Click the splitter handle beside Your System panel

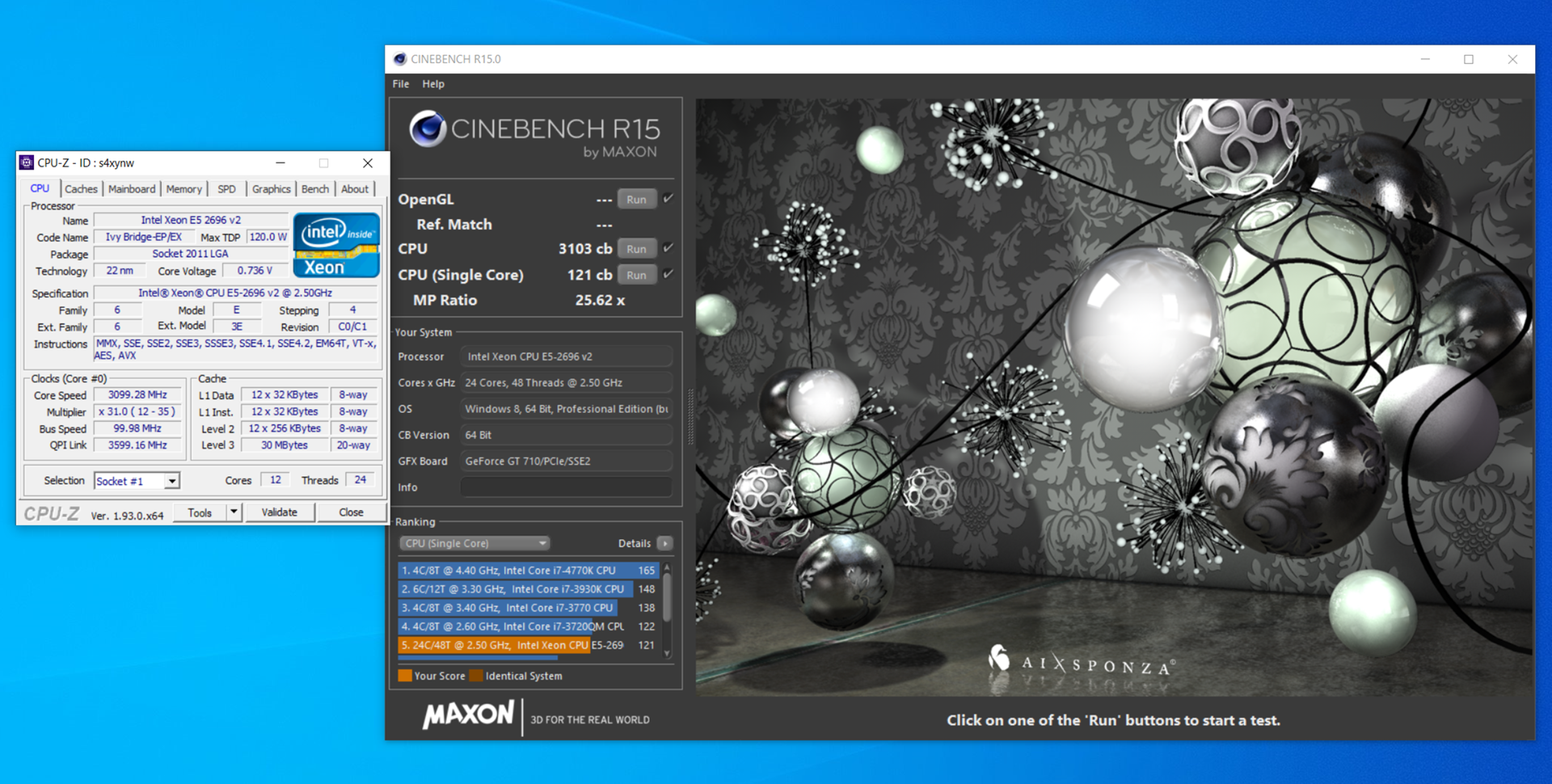pyautogui.click(x=690, y=416)
